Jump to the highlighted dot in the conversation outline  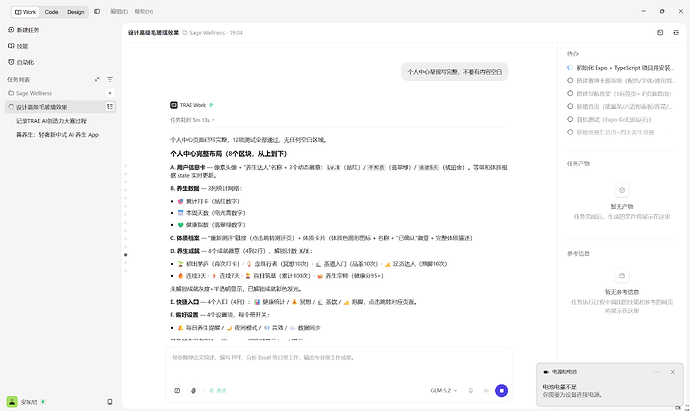point(125,255)
